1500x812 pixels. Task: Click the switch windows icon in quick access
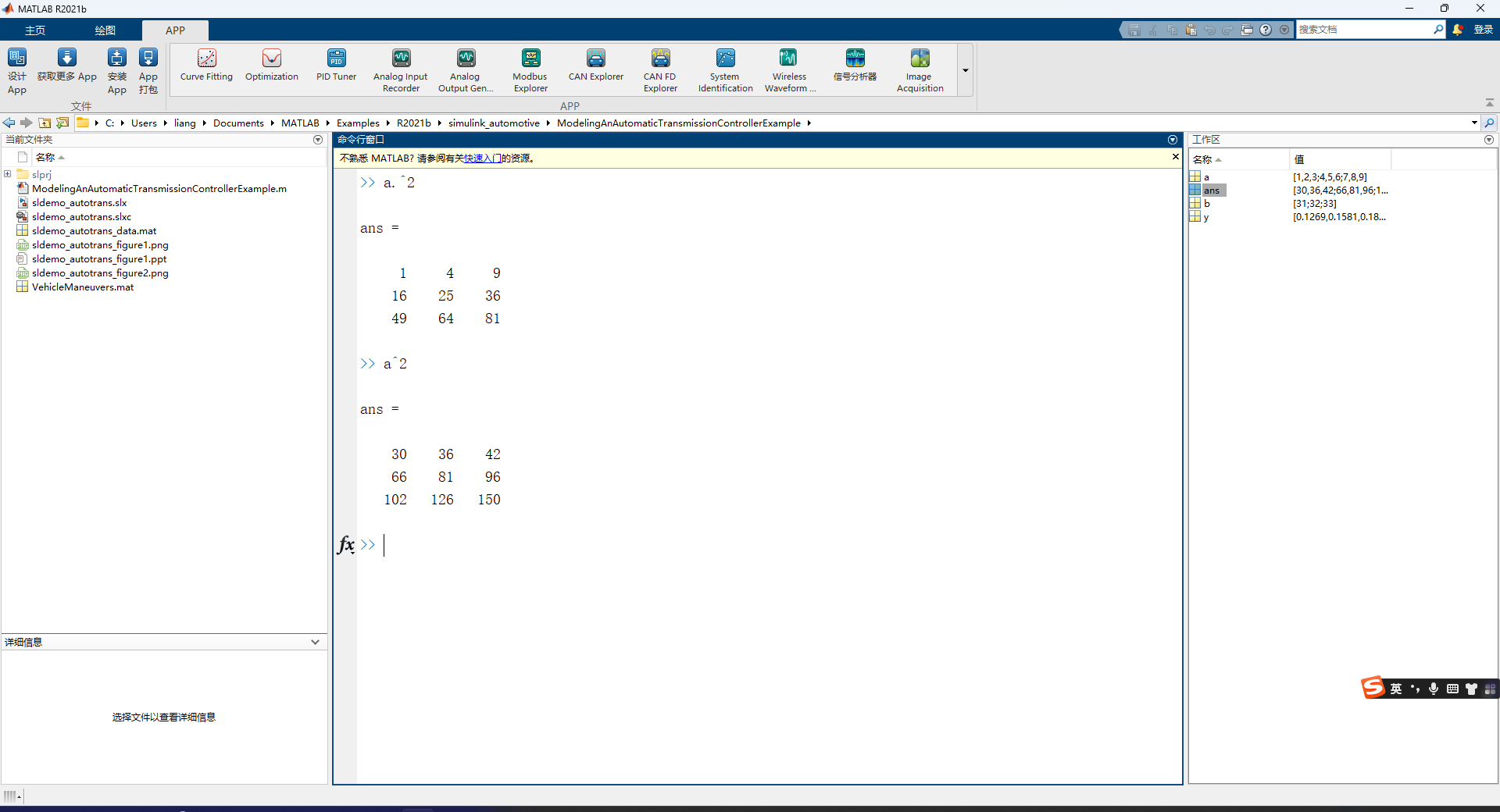(x=1247, y=30)
